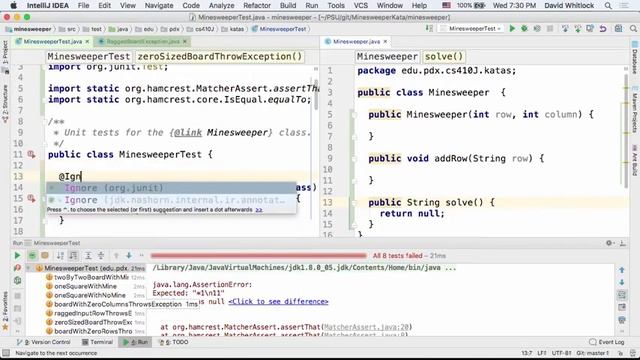Open the Favorites tool window stripe
Viewport: 640px width, 360px height.
[x=5, y=310]
